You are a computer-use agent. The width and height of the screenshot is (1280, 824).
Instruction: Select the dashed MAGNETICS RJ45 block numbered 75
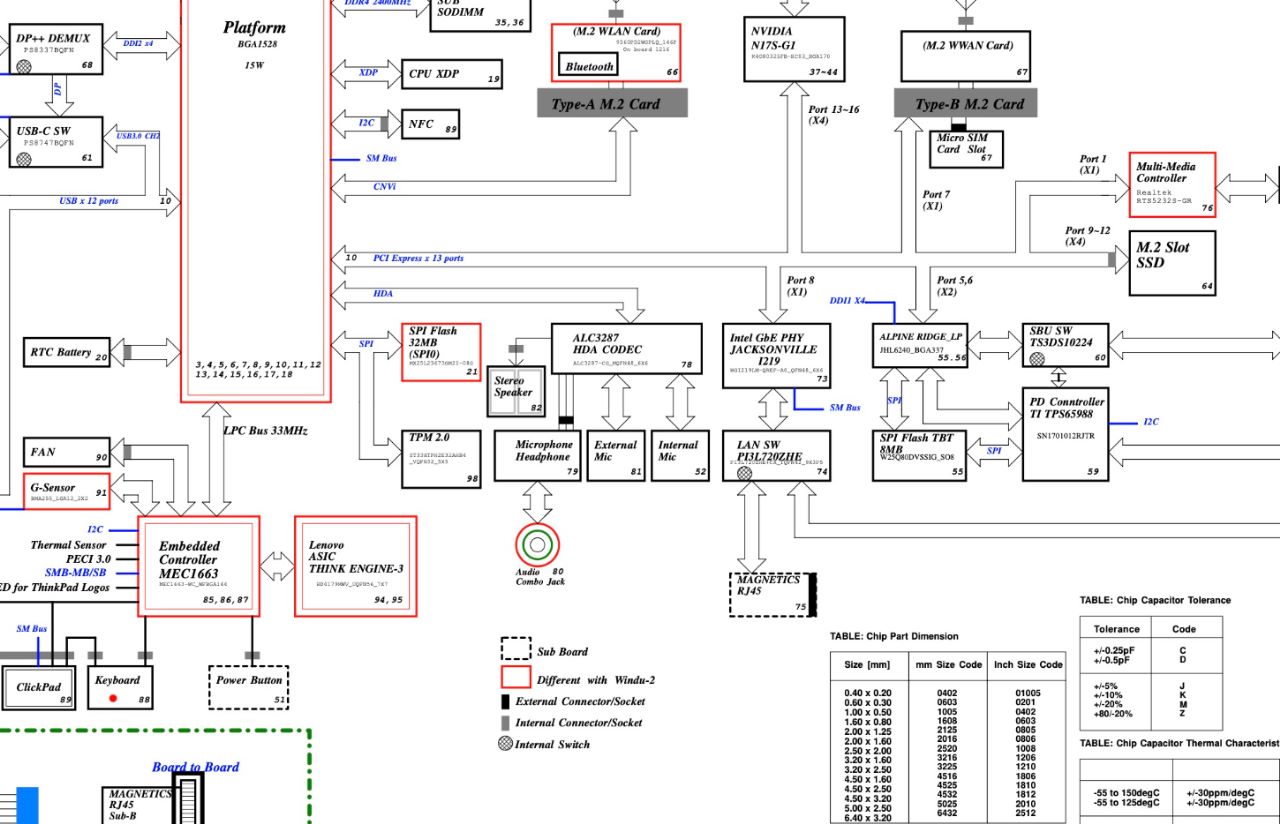pyautogui.click(x=773, y=594)
